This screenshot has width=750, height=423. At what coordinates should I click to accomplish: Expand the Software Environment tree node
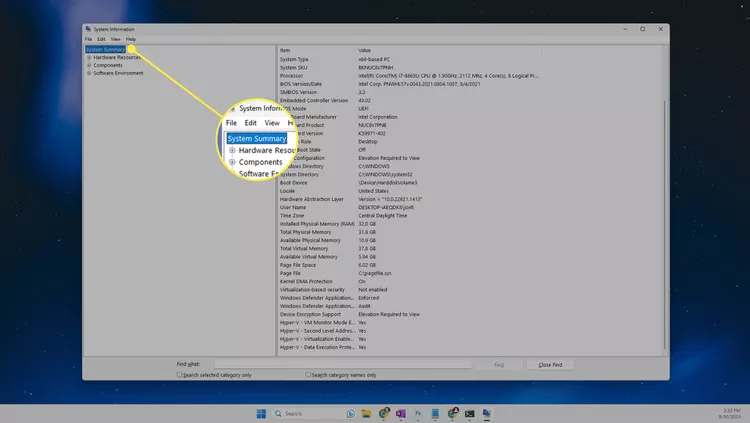point(89,73)
